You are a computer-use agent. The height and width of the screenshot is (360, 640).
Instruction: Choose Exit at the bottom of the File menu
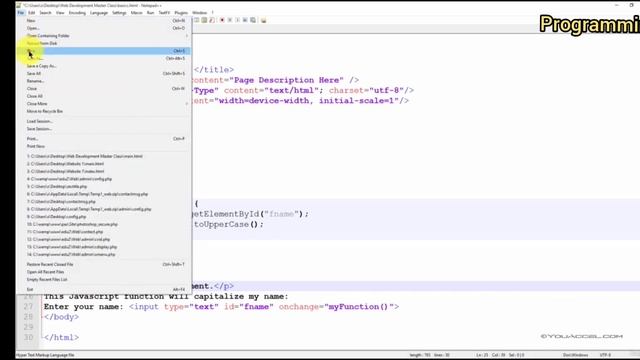[x=104, y=289]
